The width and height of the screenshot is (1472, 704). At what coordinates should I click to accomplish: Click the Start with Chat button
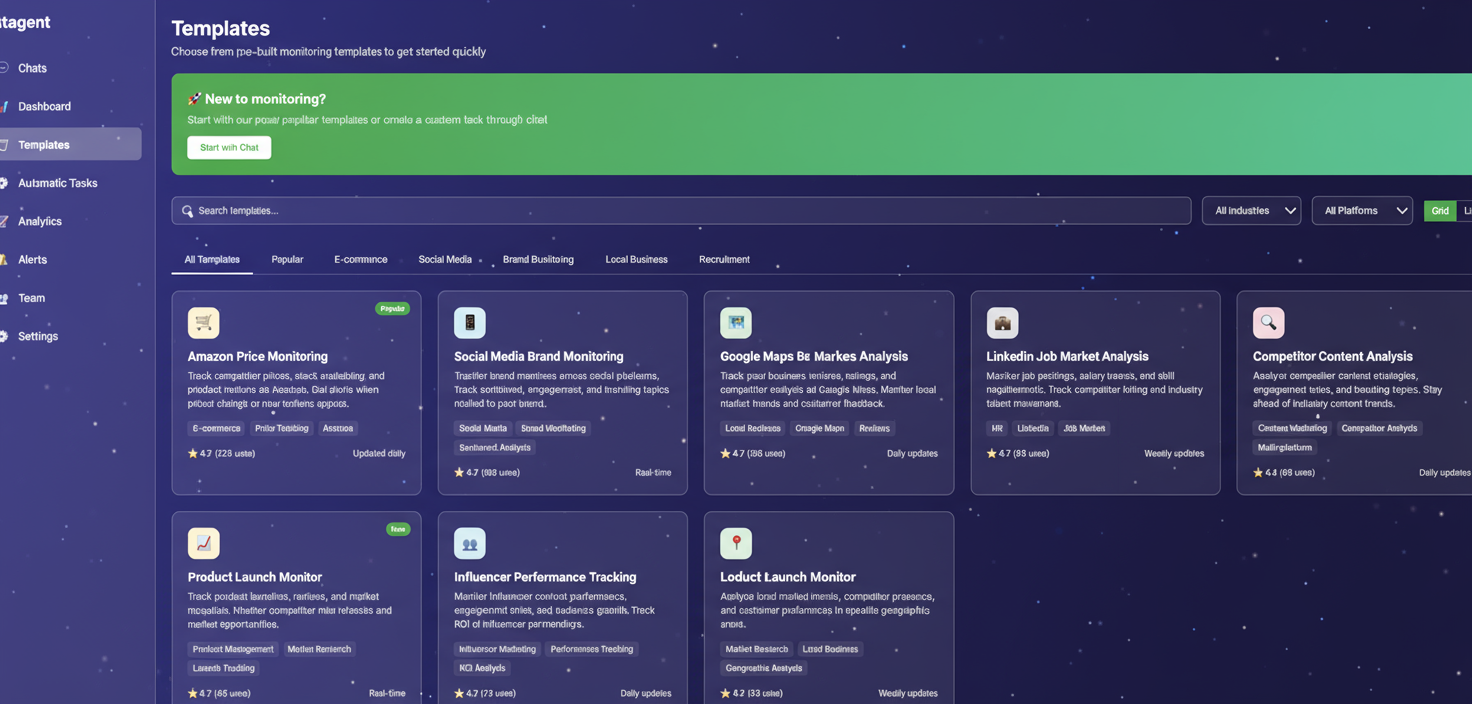point(229,147)
